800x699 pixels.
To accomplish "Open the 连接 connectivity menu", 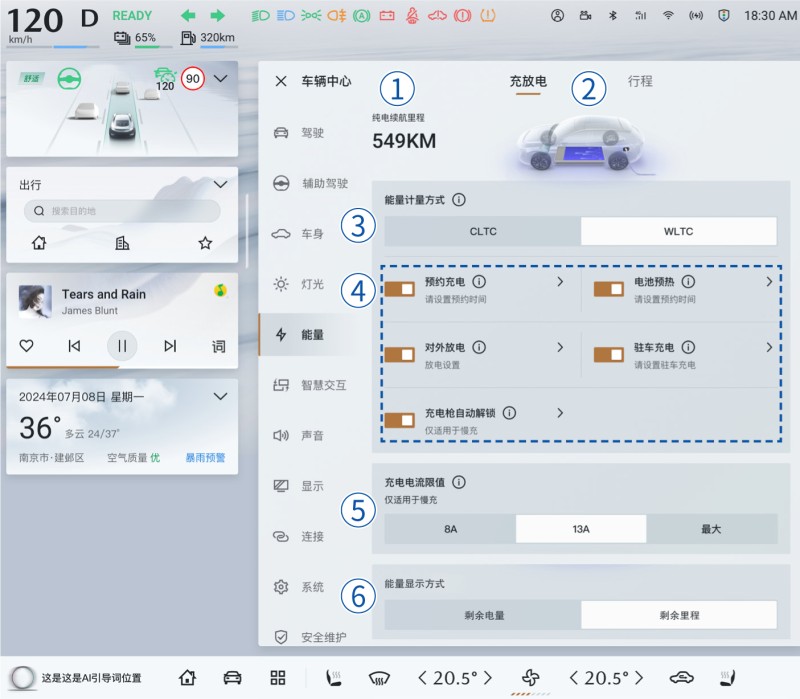I will click(298, 536).
